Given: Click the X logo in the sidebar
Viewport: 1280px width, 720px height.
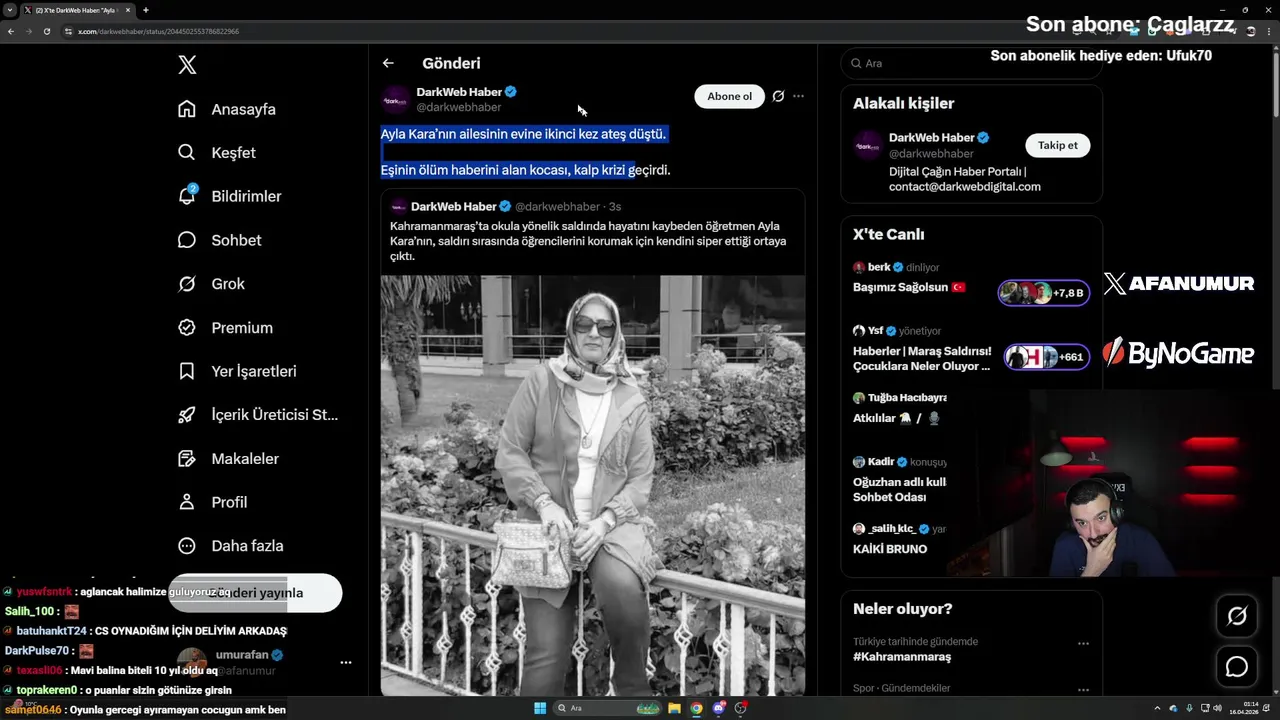Looking at the screenshot, I should tap(187, 65).
